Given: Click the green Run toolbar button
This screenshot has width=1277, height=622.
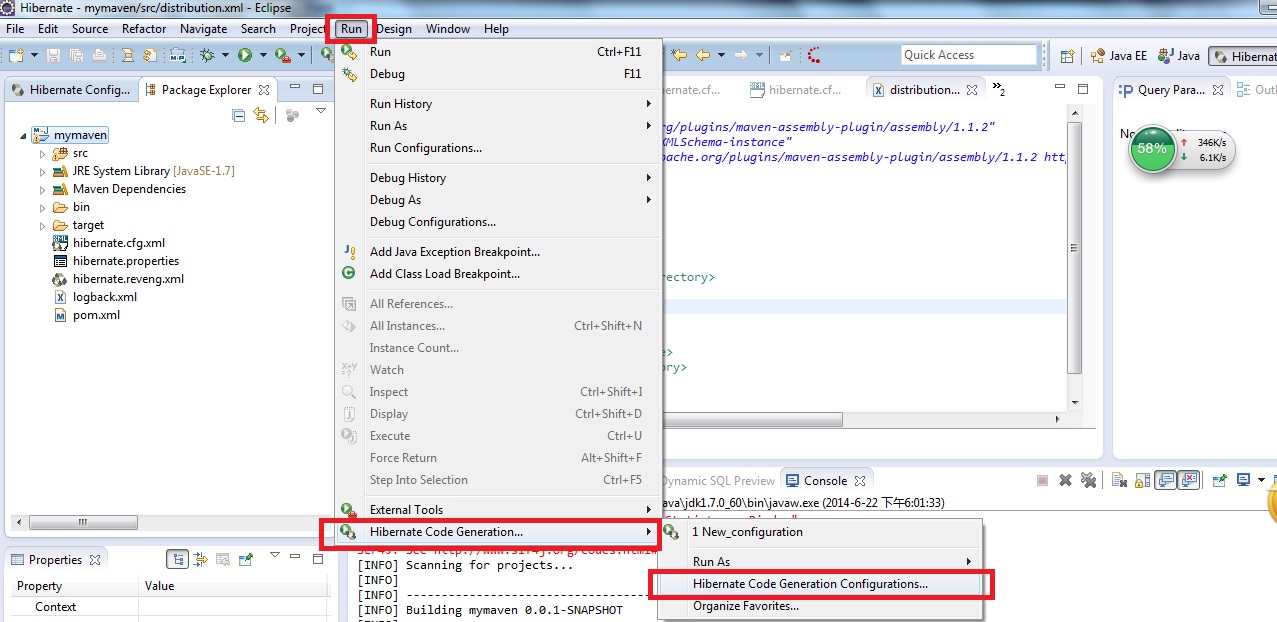Looking at the screenshot, I should pos(244,55).
